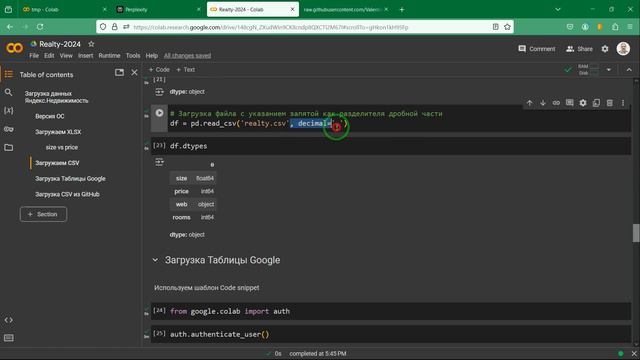The width and height of the screenshot is (640, 360).
Task: Open the list all tabs dropdown
Action: [x=558, y=9]
